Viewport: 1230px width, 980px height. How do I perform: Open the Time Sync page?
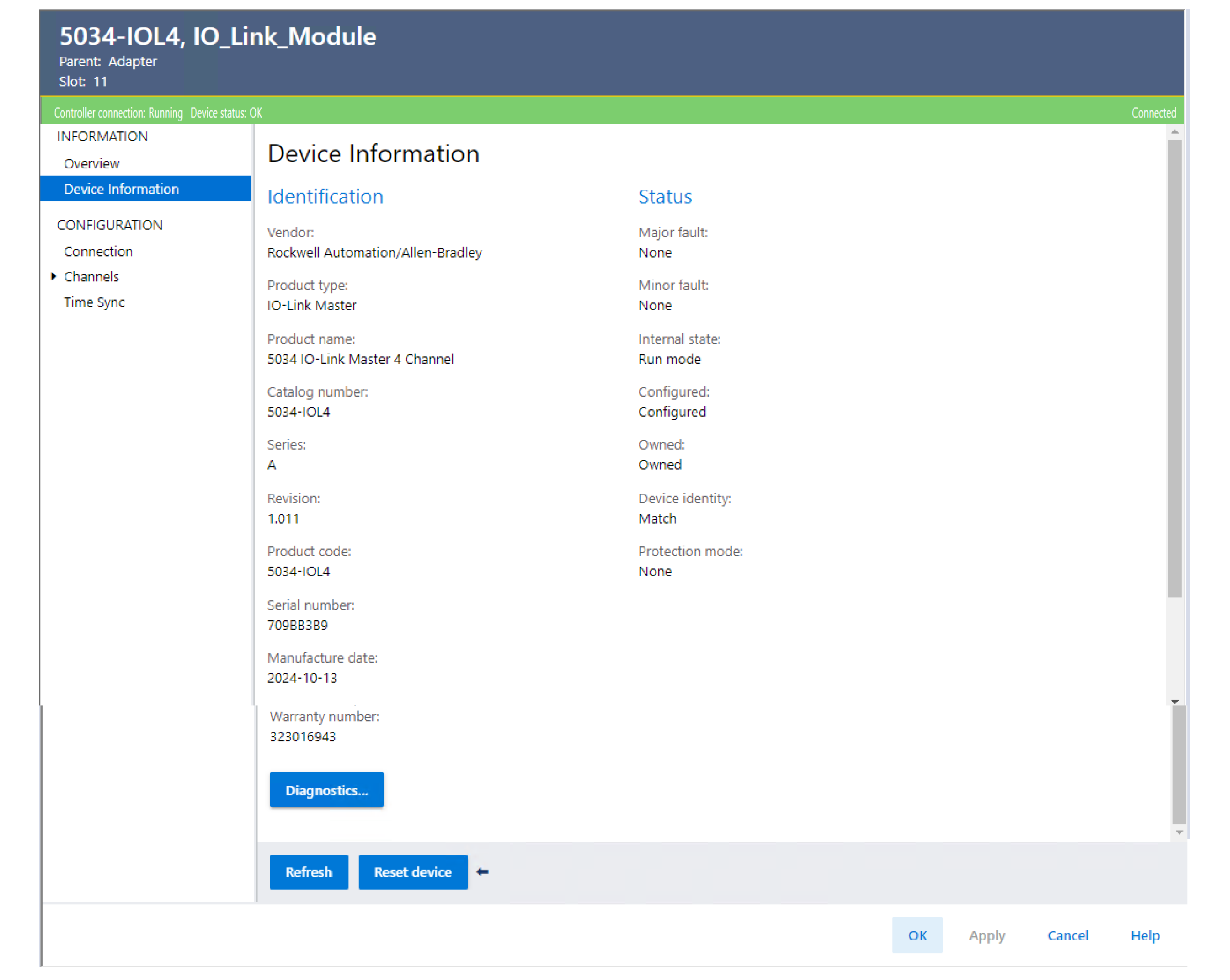94,302
